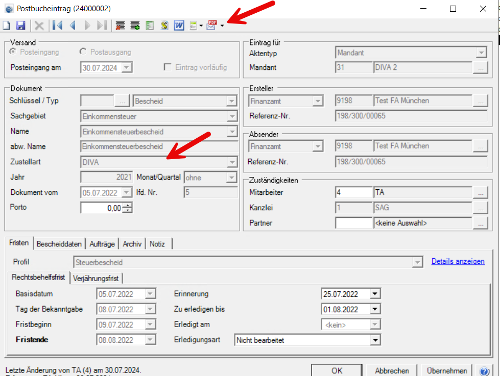
Task: Click the yellow dollar icon in the toolbar
Action: click(164, 26)
